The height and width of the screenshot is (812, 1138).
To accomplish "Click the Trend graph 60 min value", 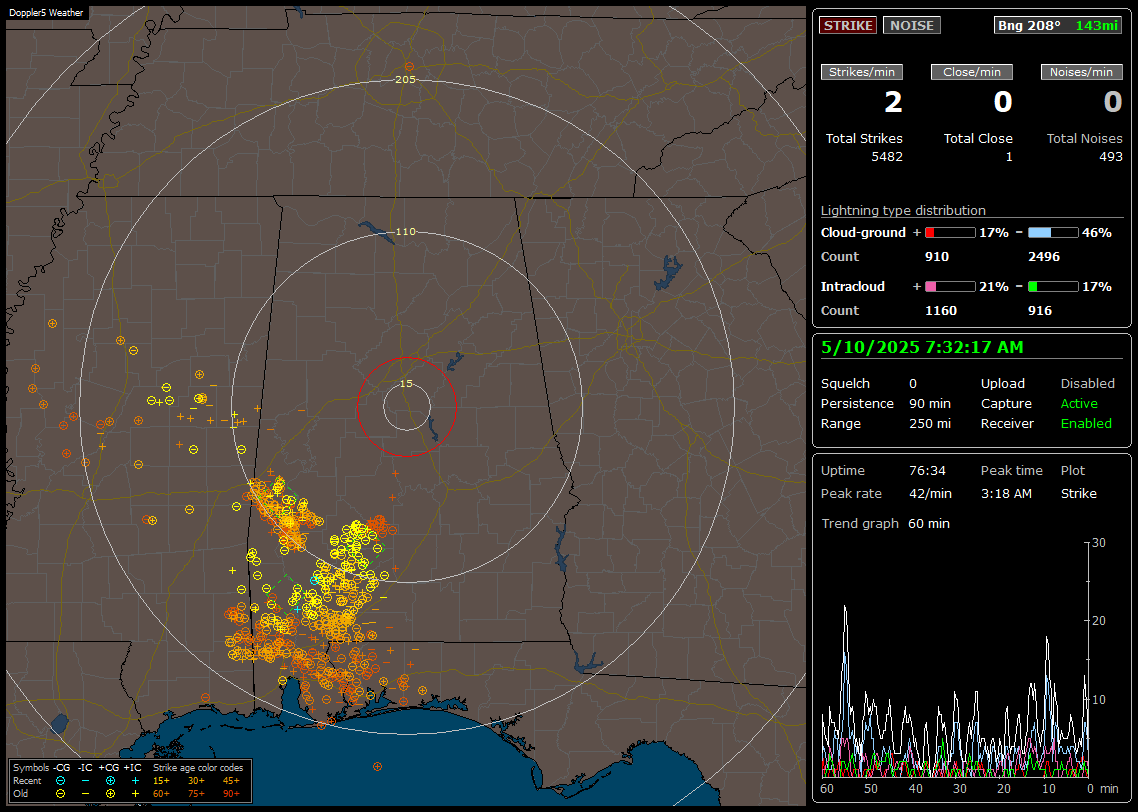I will 928,524.
